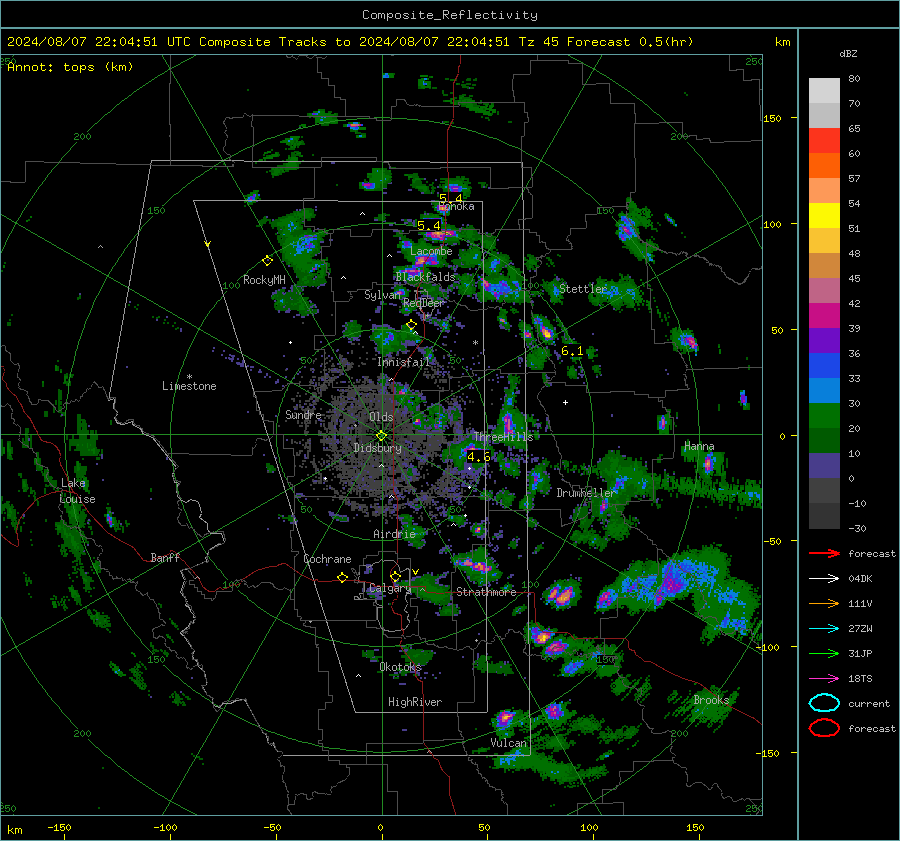Click the Sylvan map label

click(x=382, y=295)
